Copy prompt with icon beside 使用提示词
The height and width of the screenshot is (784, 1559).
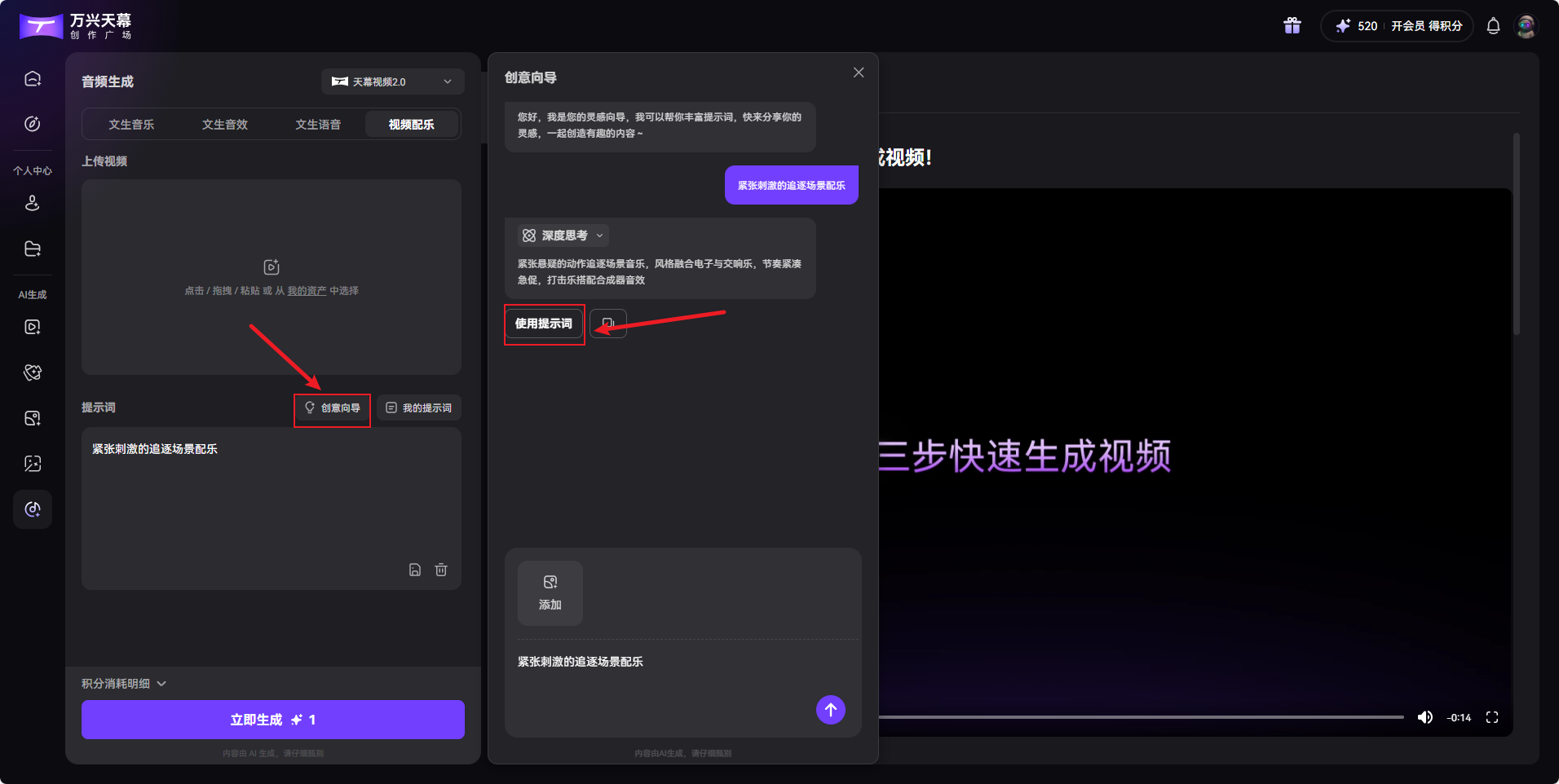point(607,323)
